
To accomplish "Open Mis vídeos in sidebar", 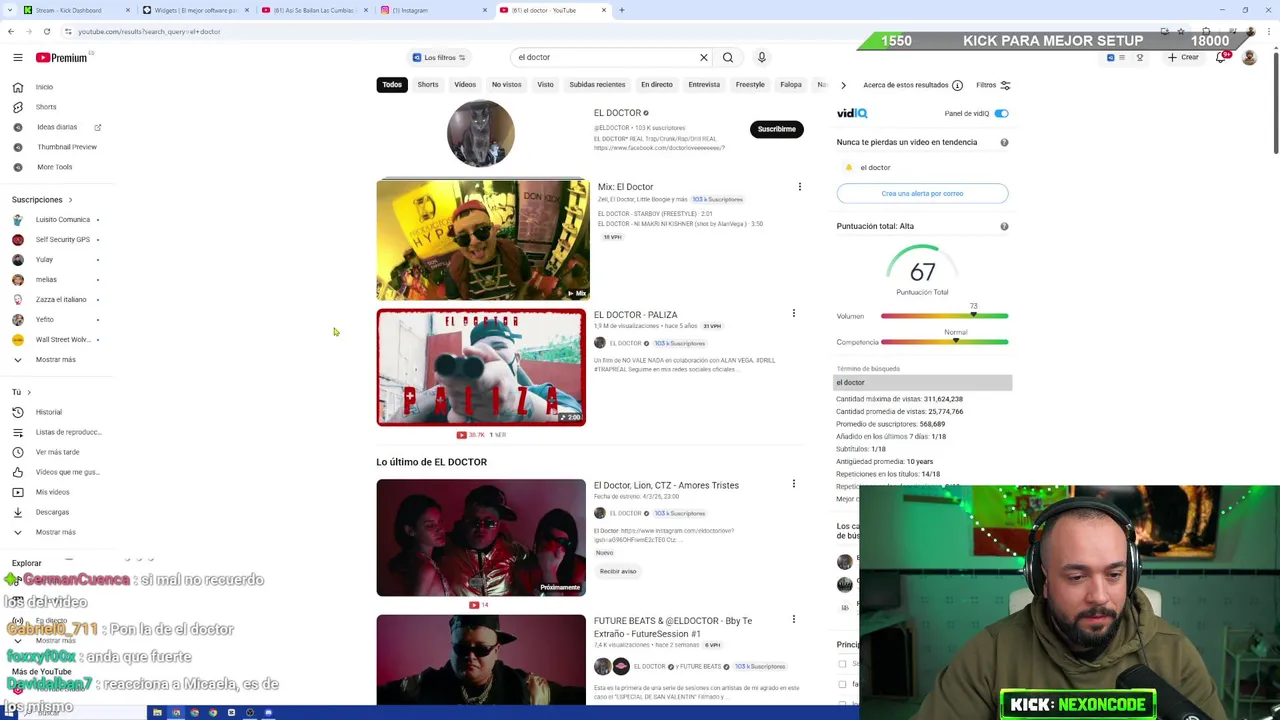I will tap(52, 492).
